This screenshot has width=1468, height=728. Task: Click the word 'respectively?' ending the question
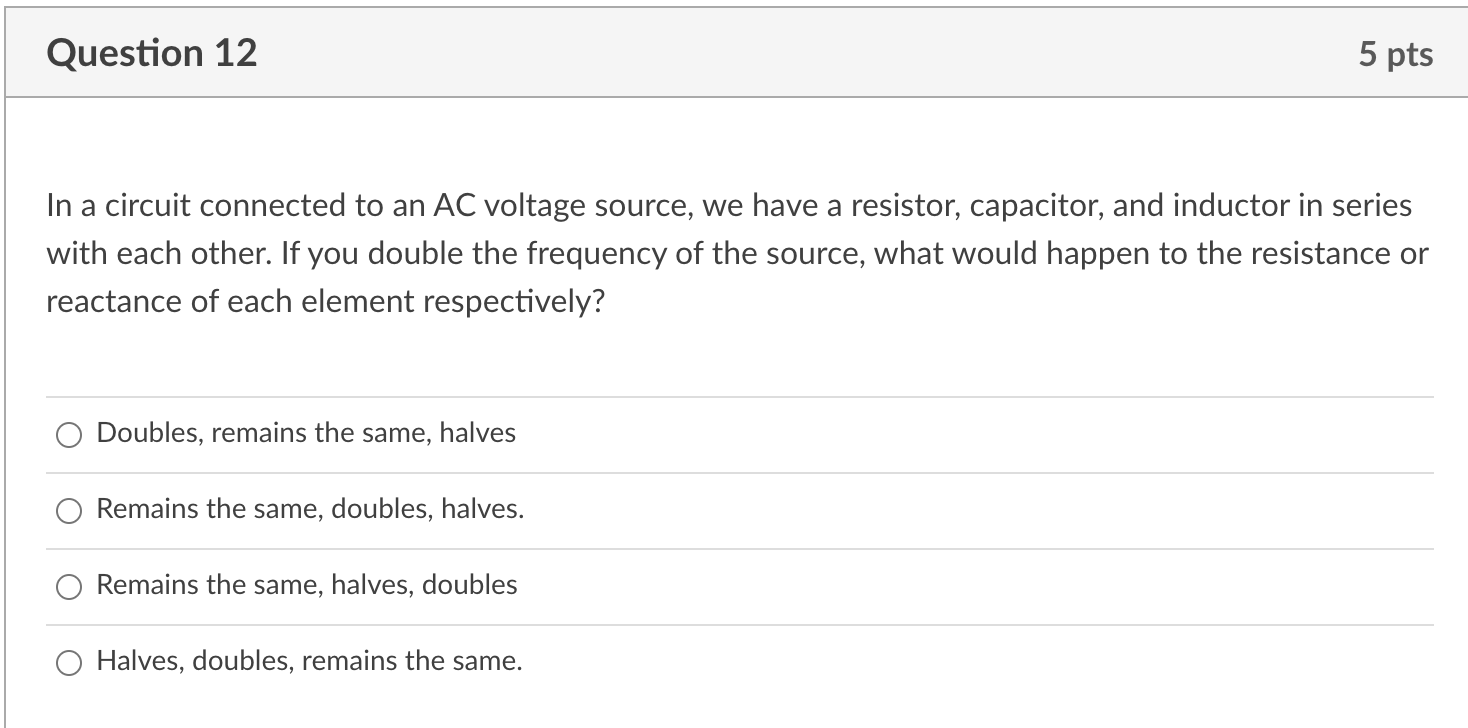pos(514,302)
